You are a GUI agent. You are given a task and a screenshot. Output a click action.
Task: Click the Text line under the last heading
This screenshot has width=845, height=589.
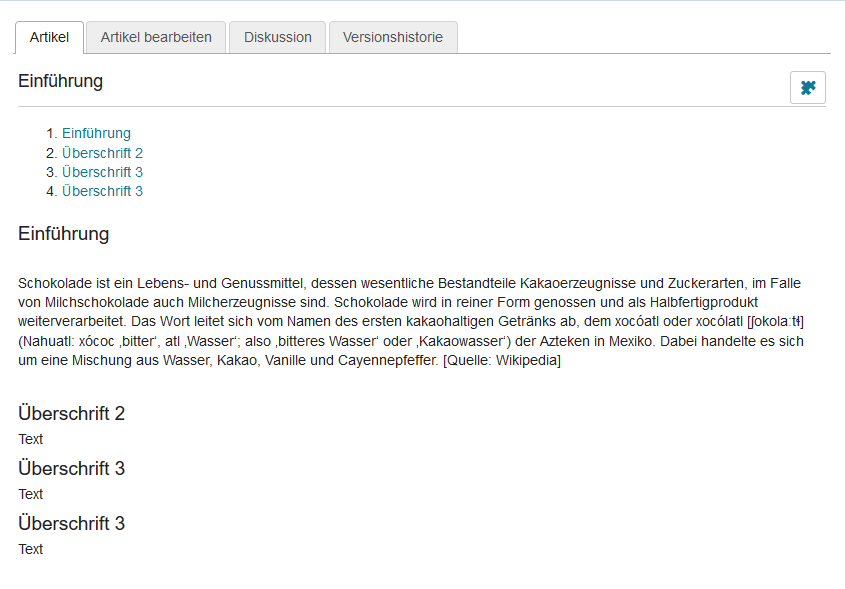click(30, 548)
